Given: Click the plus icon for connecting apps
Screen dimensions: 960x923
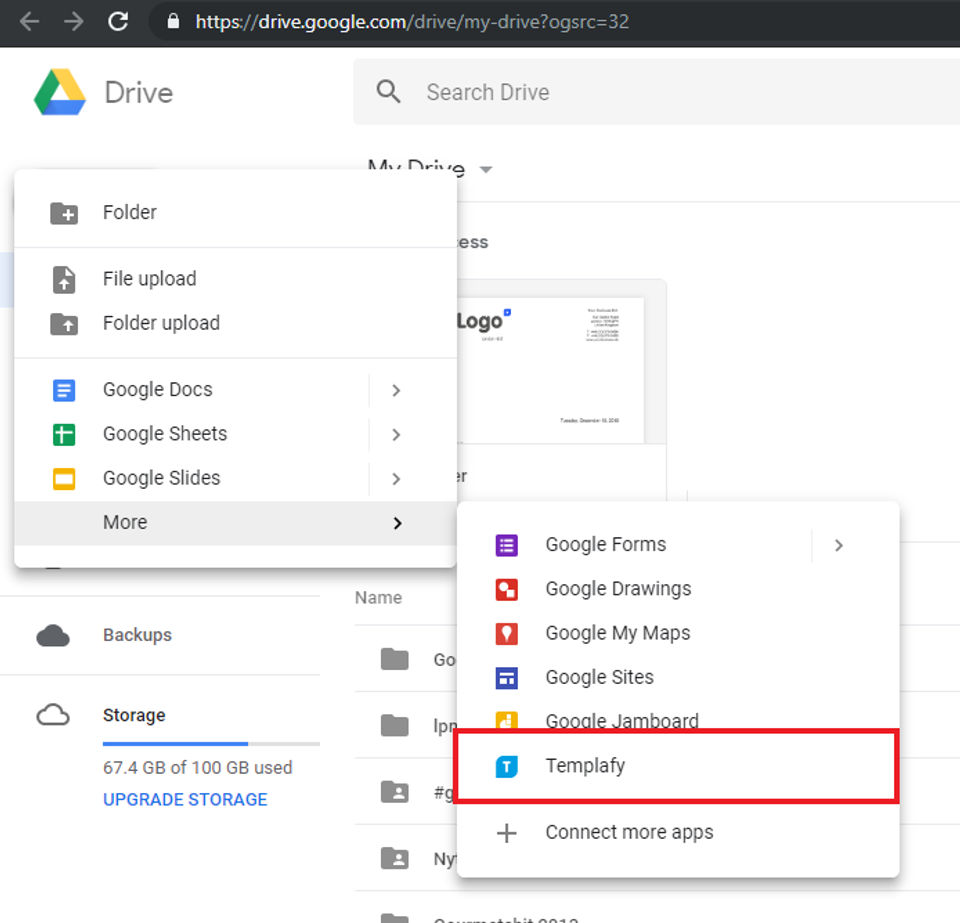Looking at the screenshot, I should pyautogui.click(x=506, y=833).
